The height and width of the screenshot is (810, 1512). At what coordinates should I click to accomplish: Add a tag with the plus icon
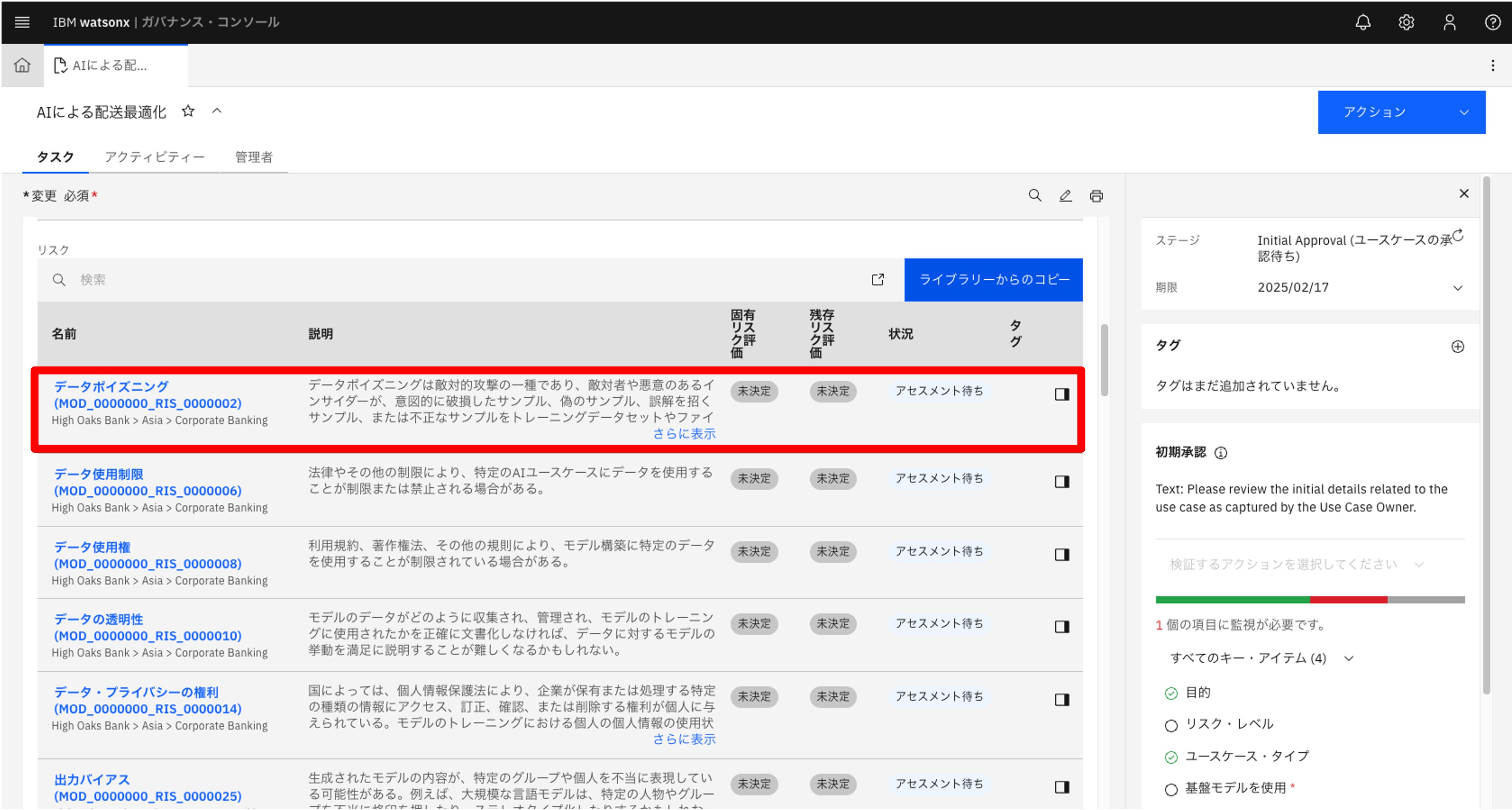tap(1457, 347)
